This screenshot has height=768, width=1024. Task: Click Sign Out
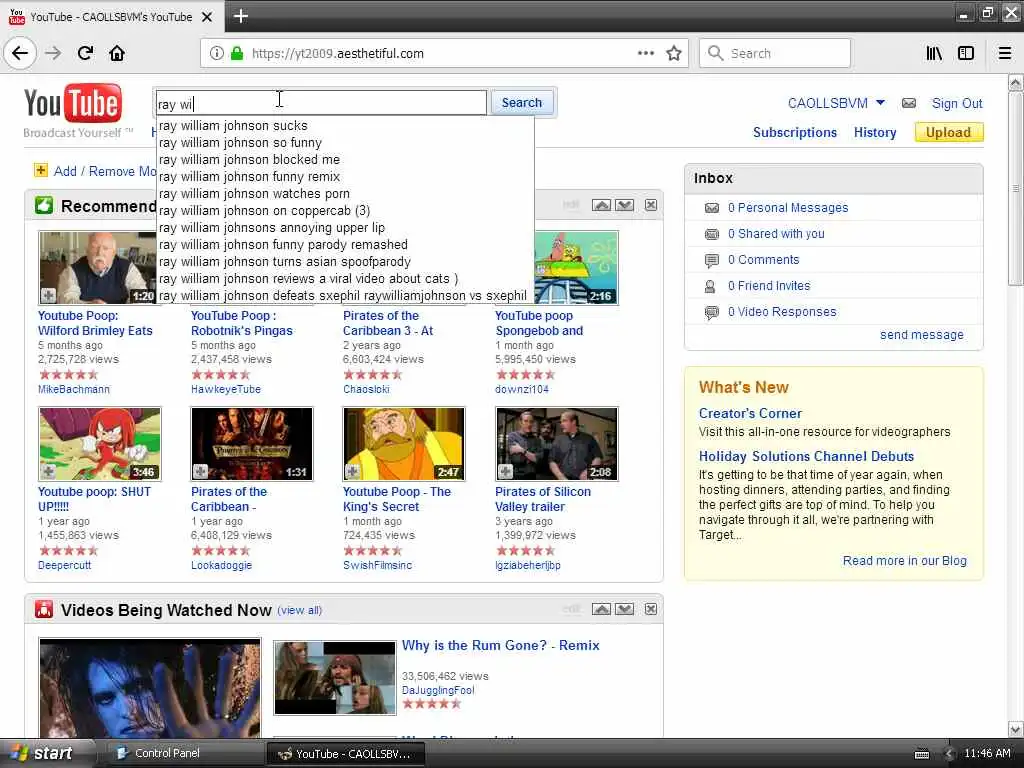957,103
